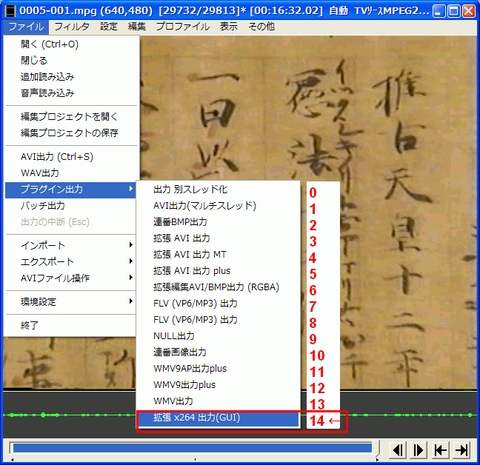Screen dimensions: 480x465
Task: Choose WMV9出力plus output
Action: point(218,385)
